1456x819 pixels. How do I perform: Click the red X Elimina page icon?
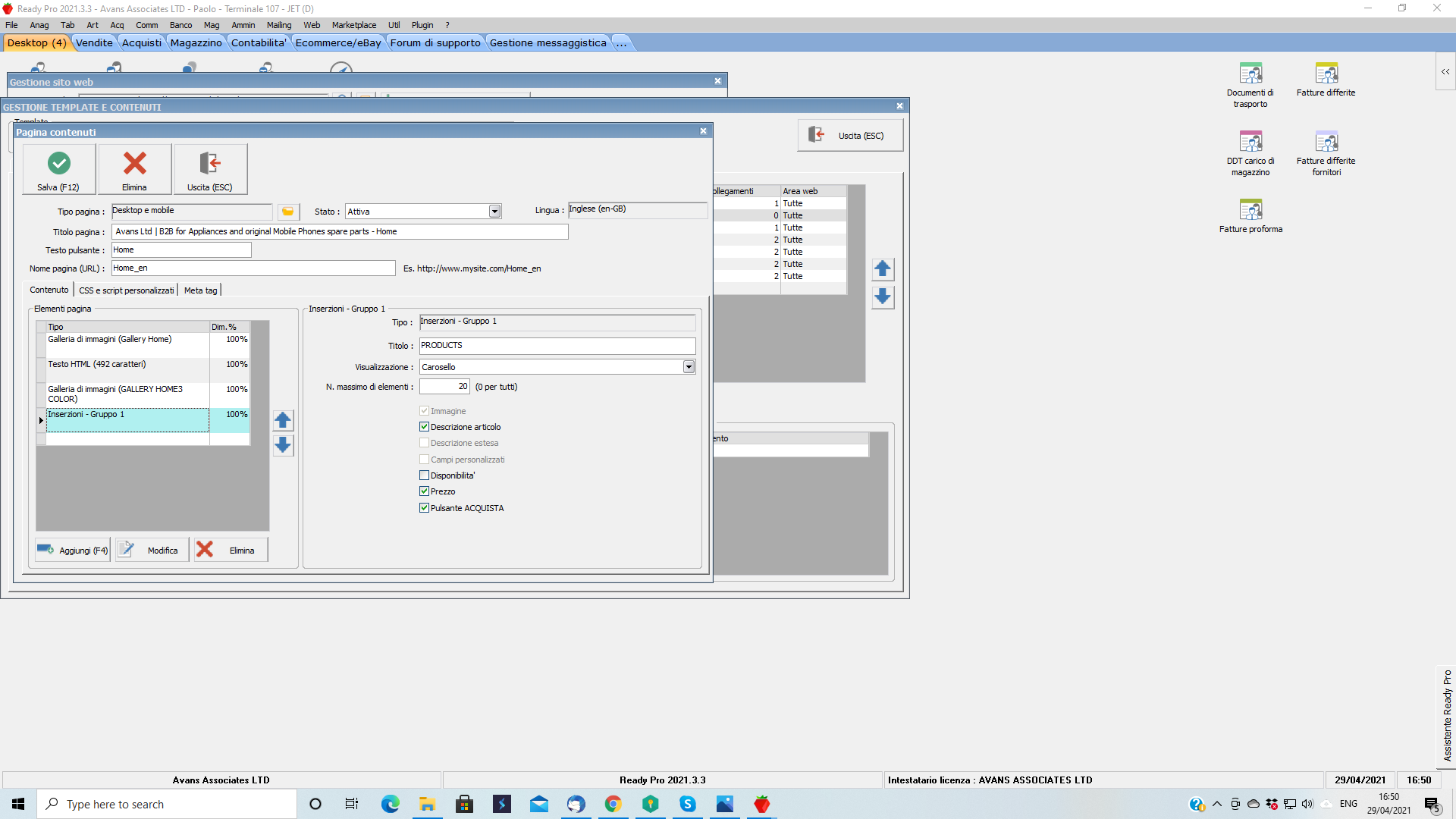click(135, 163)
